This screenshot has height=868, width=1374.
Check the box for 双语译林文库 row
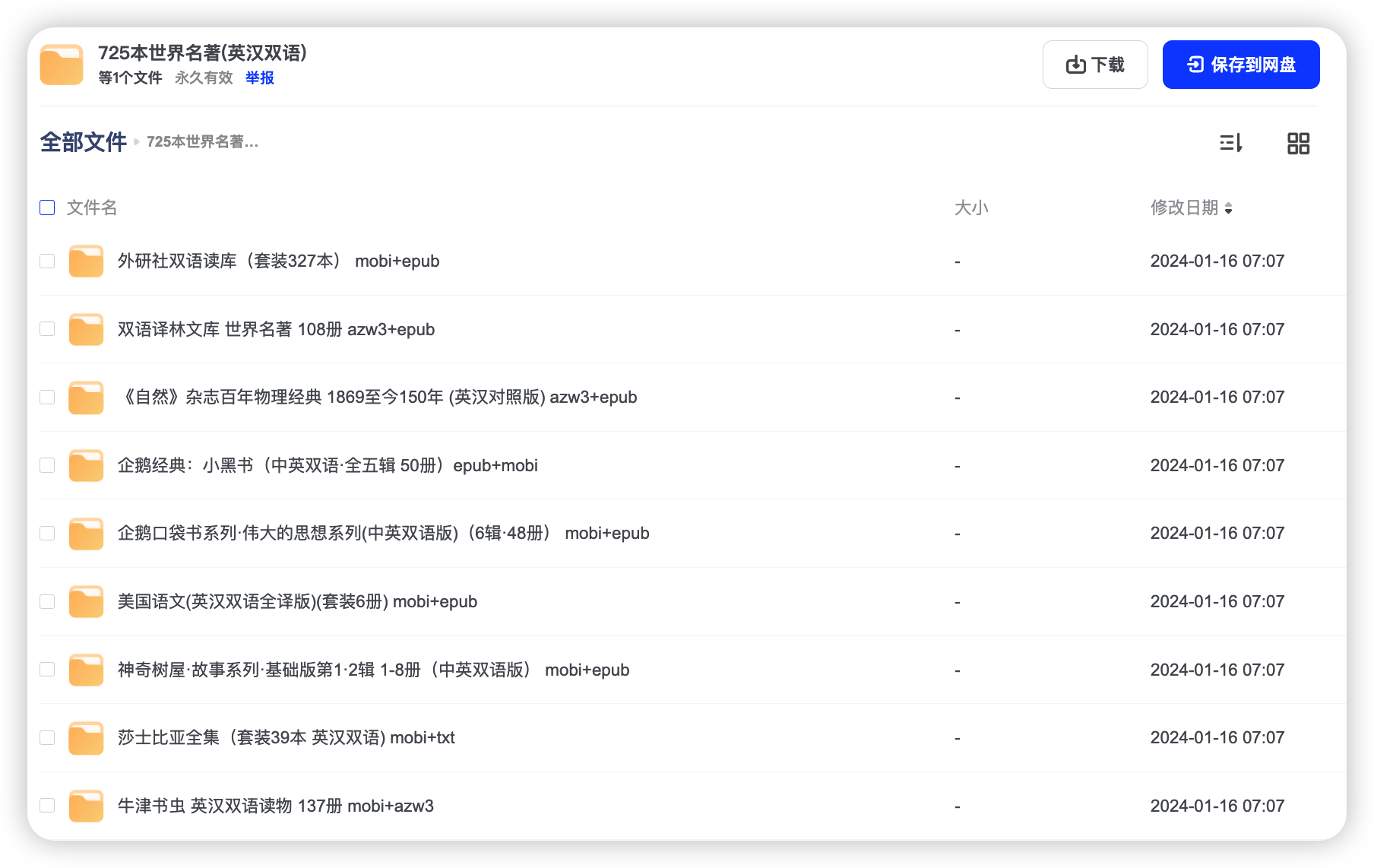coord(47,329)
